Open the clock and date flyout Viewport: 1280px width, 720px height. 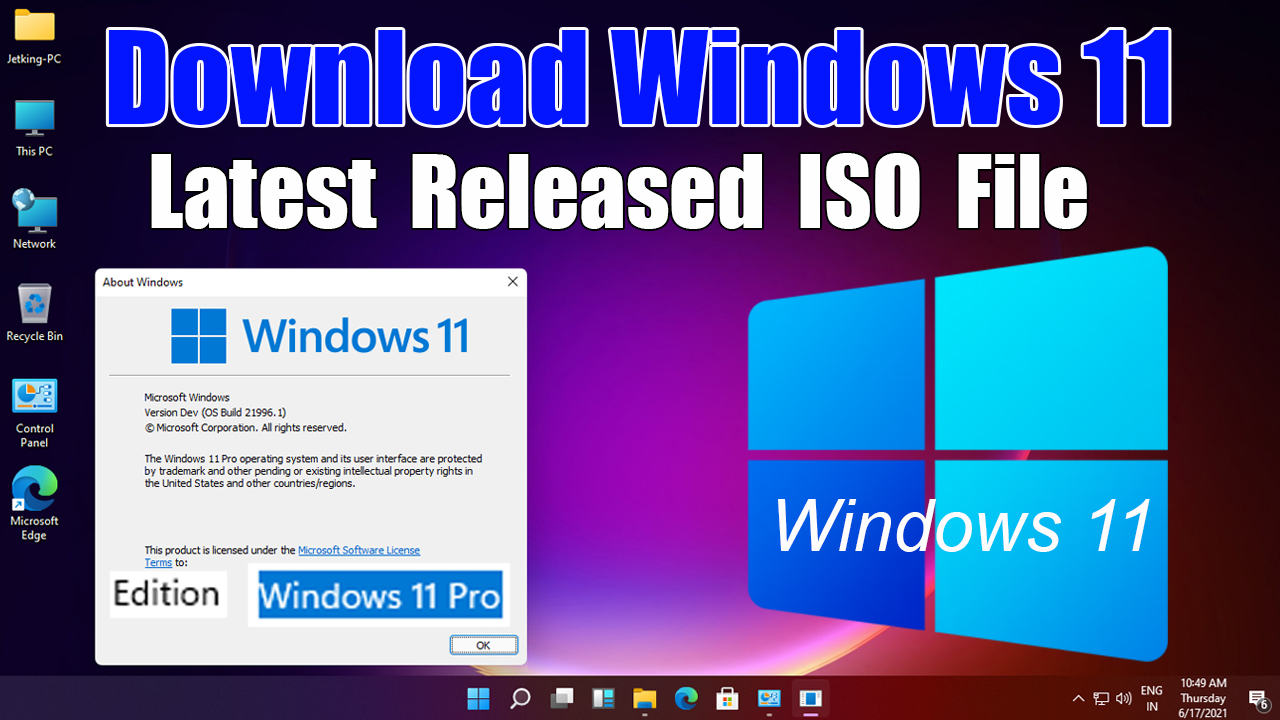(x=1203, y=698)
